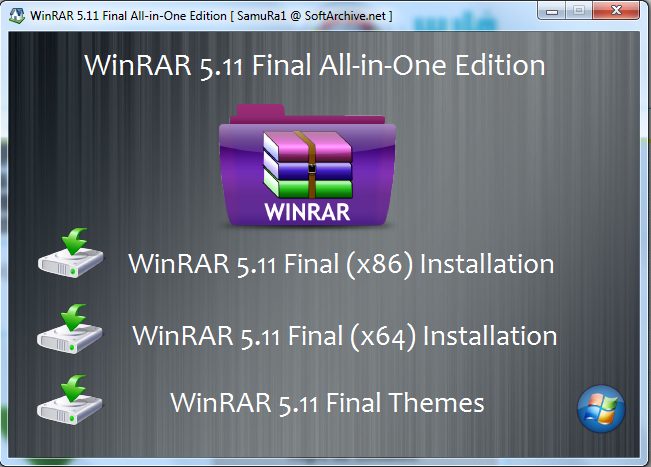Click the disabled maximize button
The image size is (651, 467).
pos(579,10)
